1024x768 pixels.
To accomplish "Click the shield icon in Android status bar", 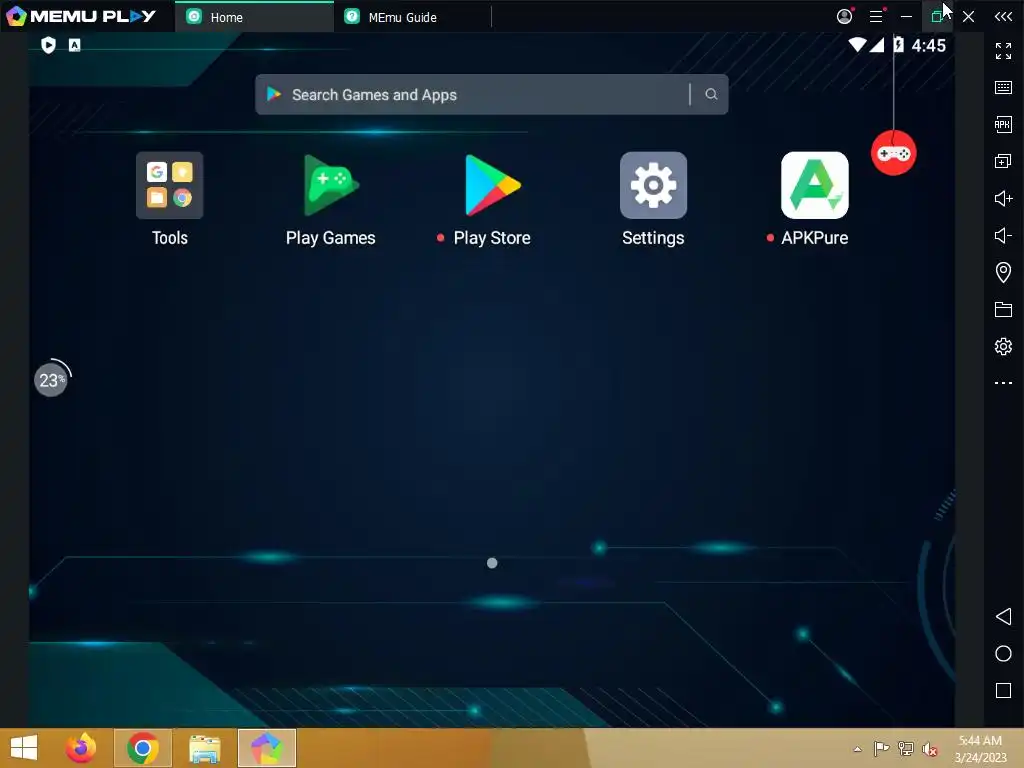I will (48, 45).
